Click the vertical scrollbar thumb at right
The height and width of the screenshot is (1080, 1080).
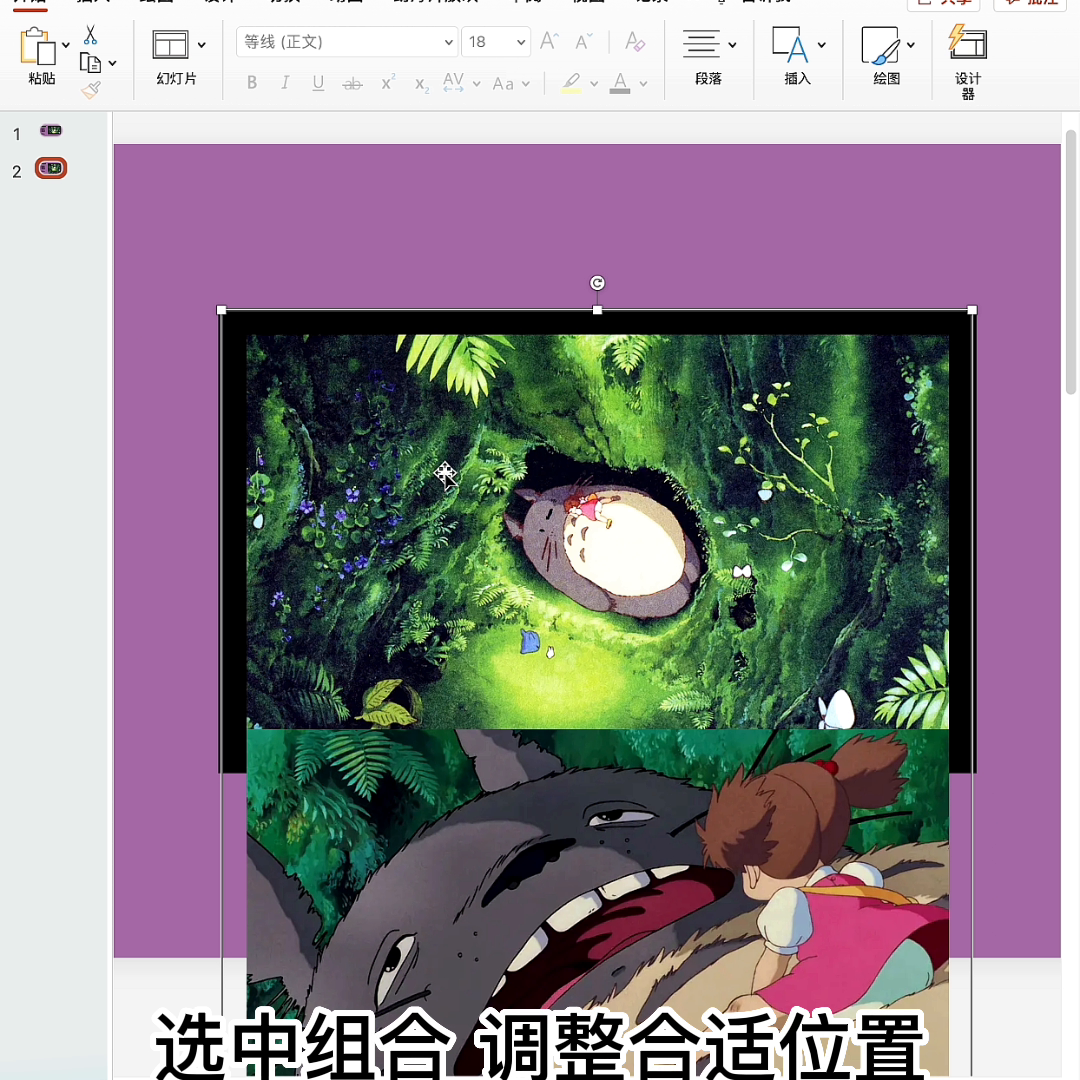[x=1070, y=262]
